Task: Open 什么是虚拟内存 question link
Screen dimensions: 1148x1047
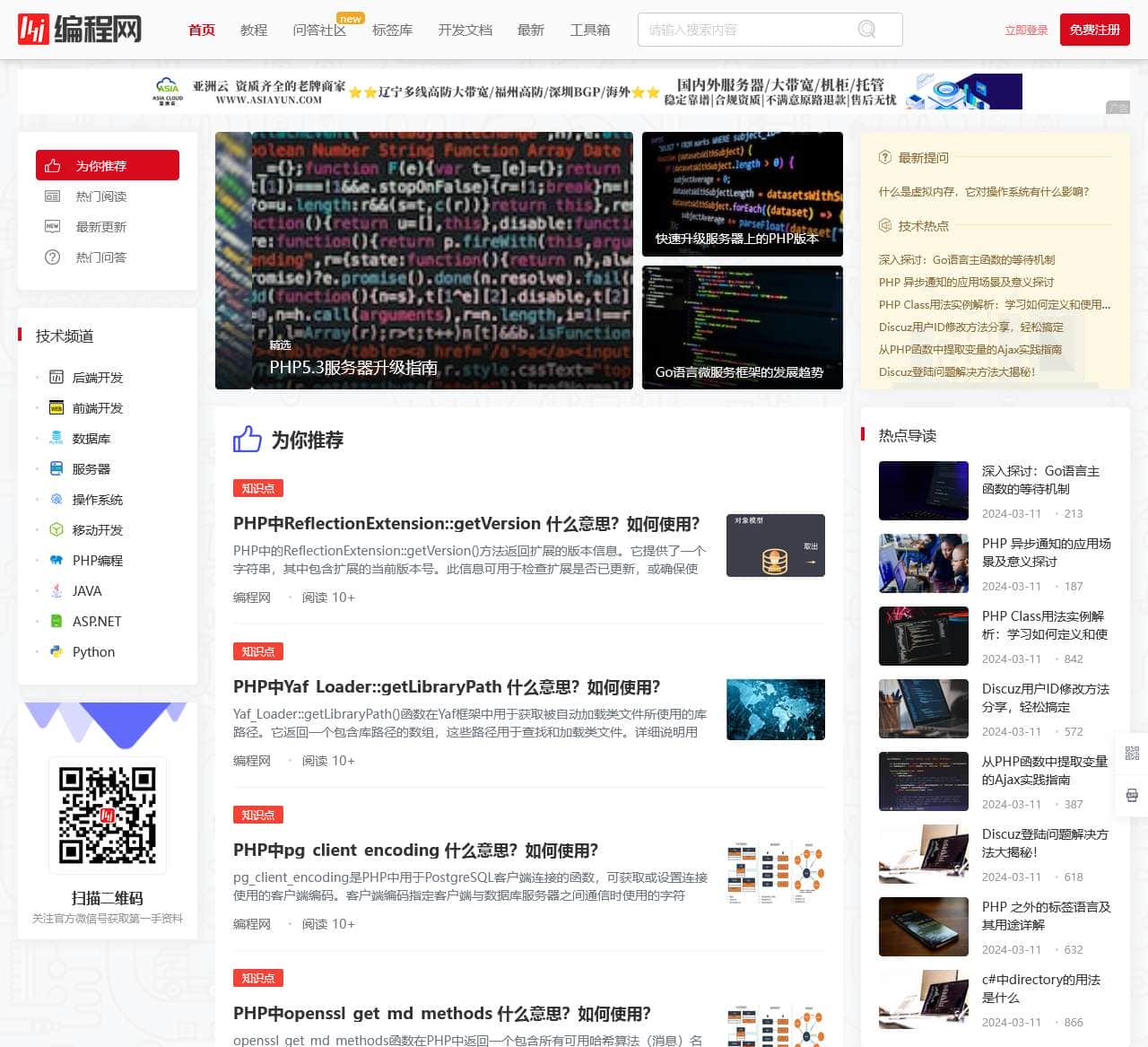Action: pos(984,191)
